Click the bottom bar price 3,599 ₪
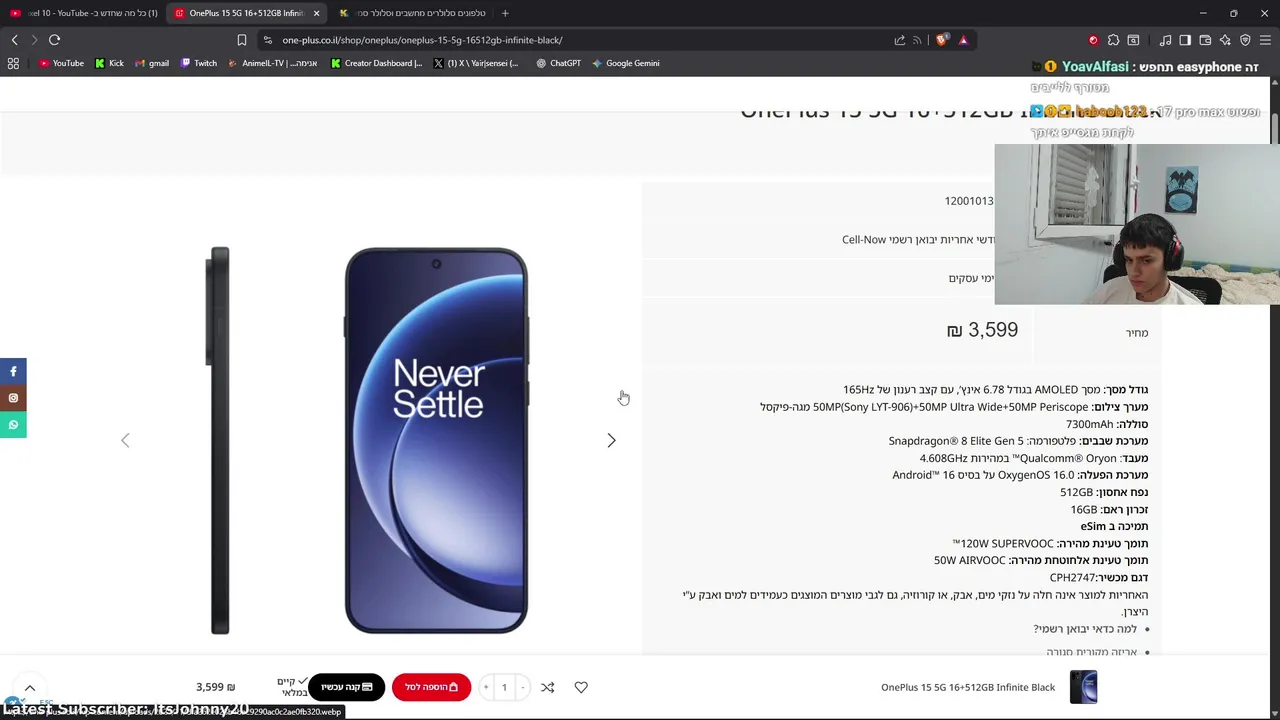This screenshot has width=1280, height=720. pos(215,687)
